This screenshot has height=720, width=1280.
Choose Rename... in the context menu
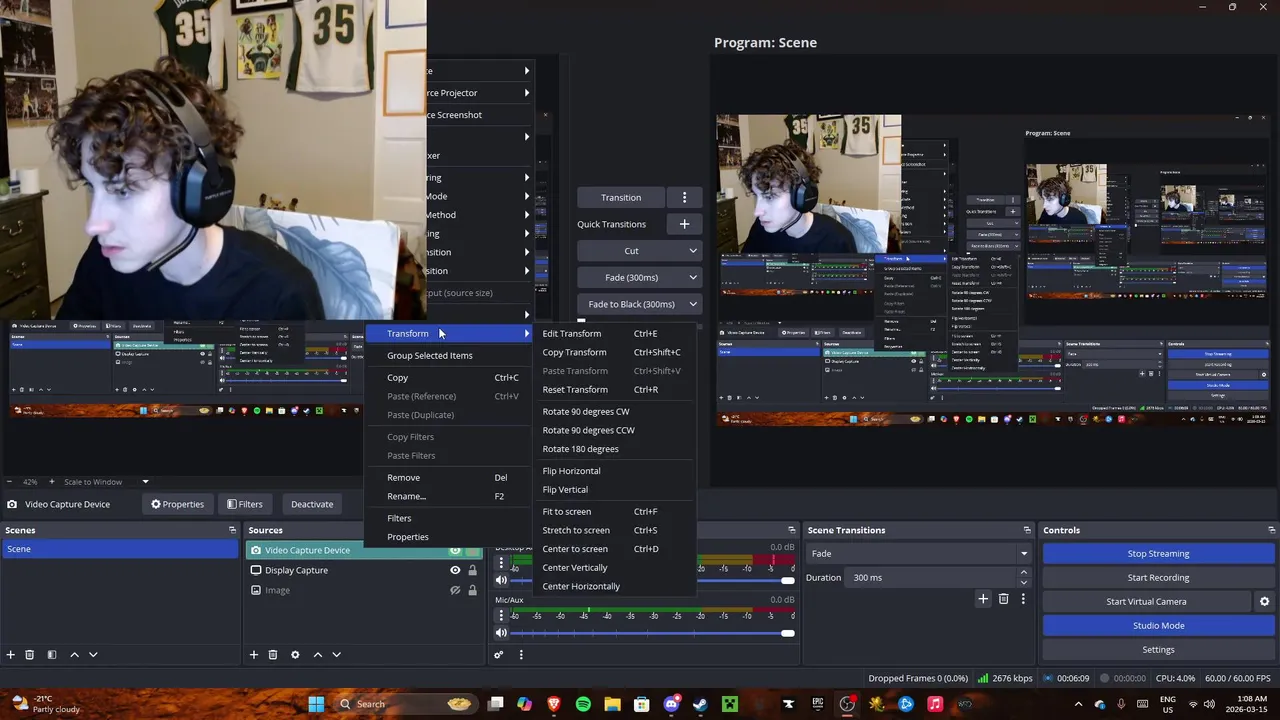406,497
